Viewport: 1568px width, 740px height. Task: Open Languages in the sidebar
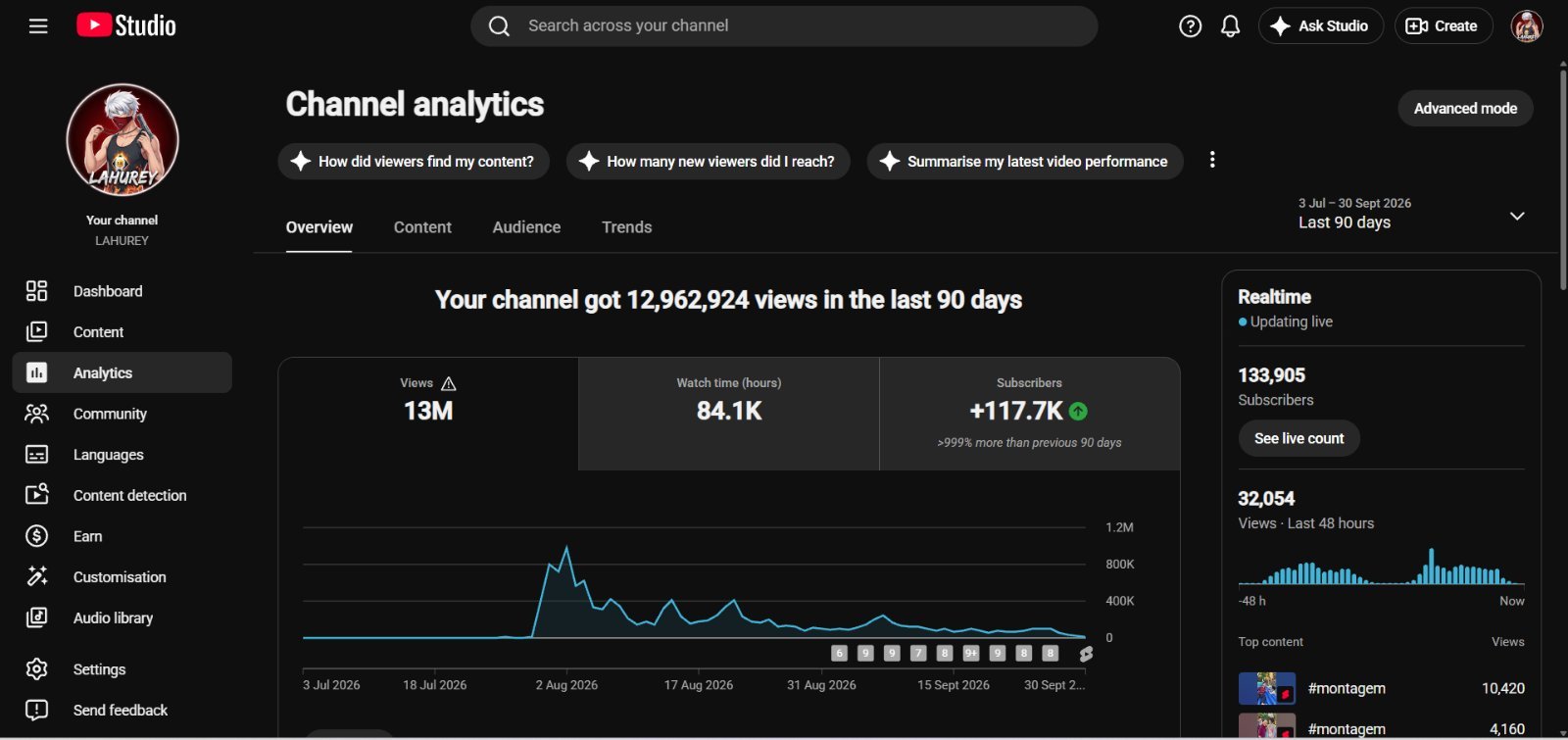[122, 455]
